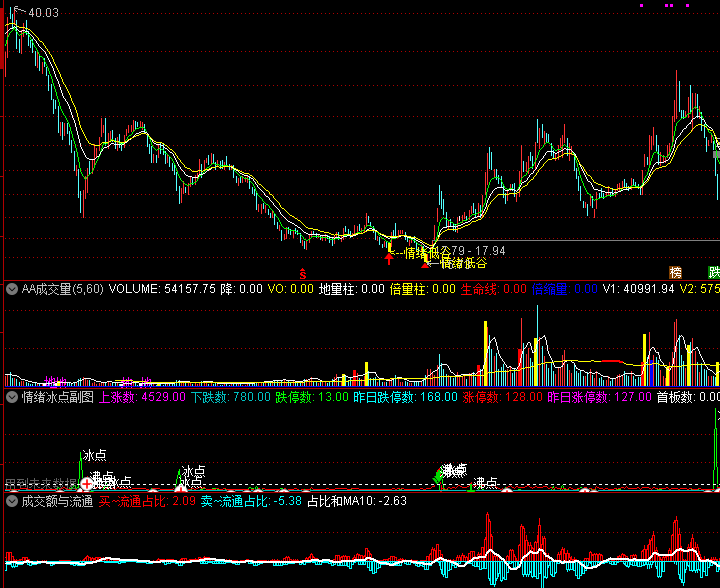Click the green 跌 marker icon
This screenshot has height=588, width=720.
[x=714, y=272]
